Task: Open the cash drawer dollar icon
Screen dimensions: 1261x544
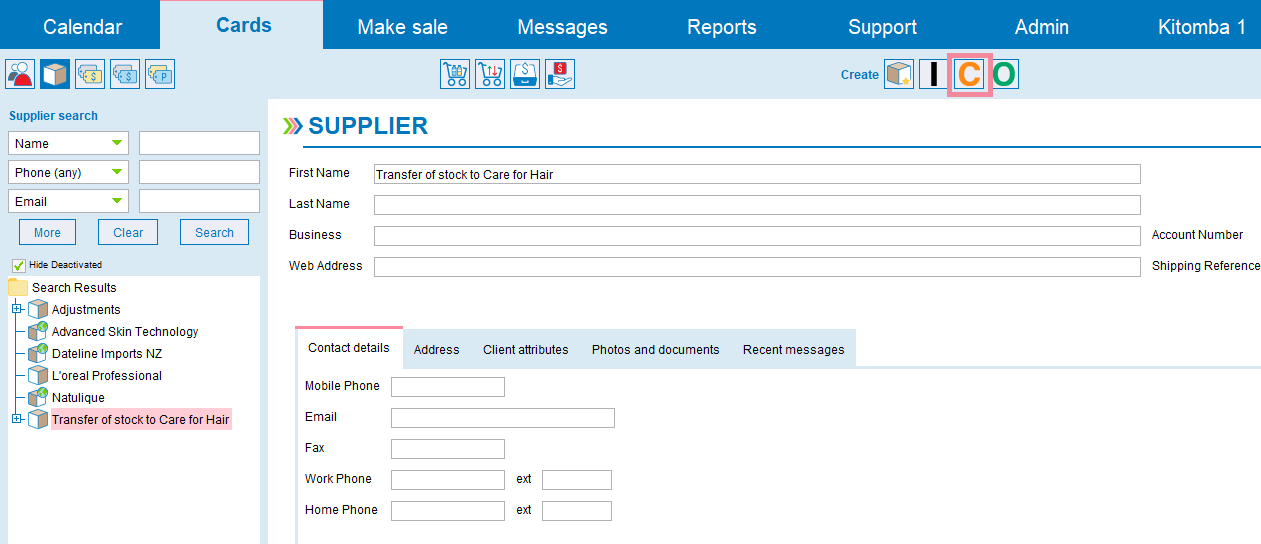Action: point(525,74)
